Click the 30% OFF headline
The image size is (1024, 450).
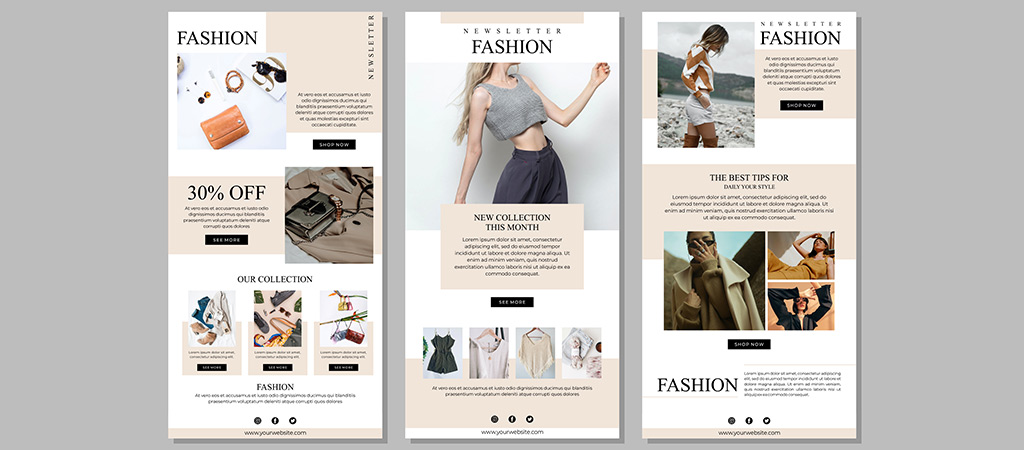click(x=226, y=193)
